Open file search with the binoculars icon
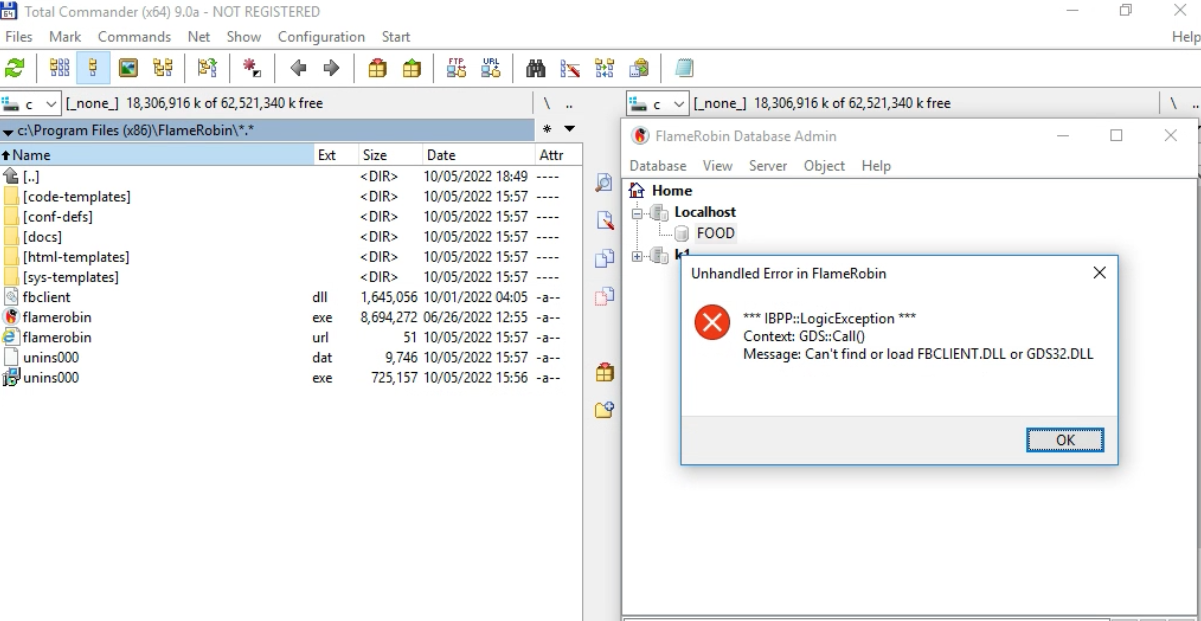Image resolution: width=1201 pixels, height=621 pixels. pos(537,68)
